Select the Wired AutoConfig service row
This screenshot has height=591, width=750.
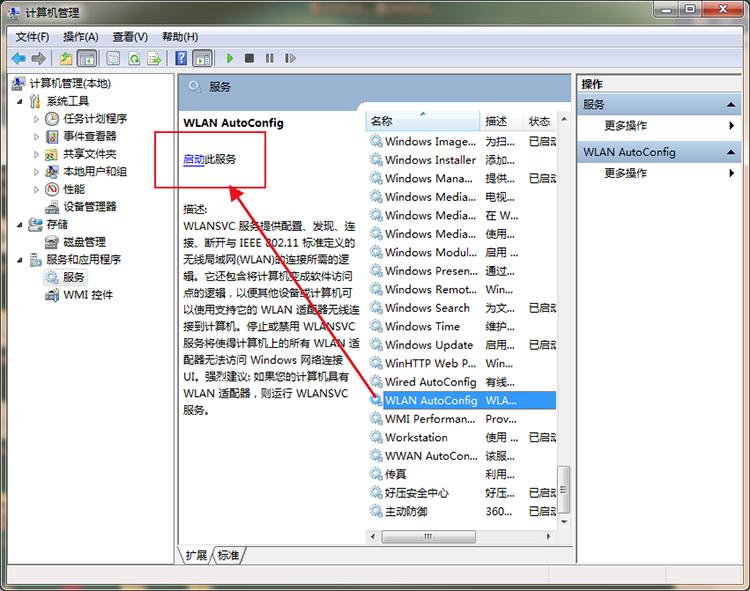[462, 382]
